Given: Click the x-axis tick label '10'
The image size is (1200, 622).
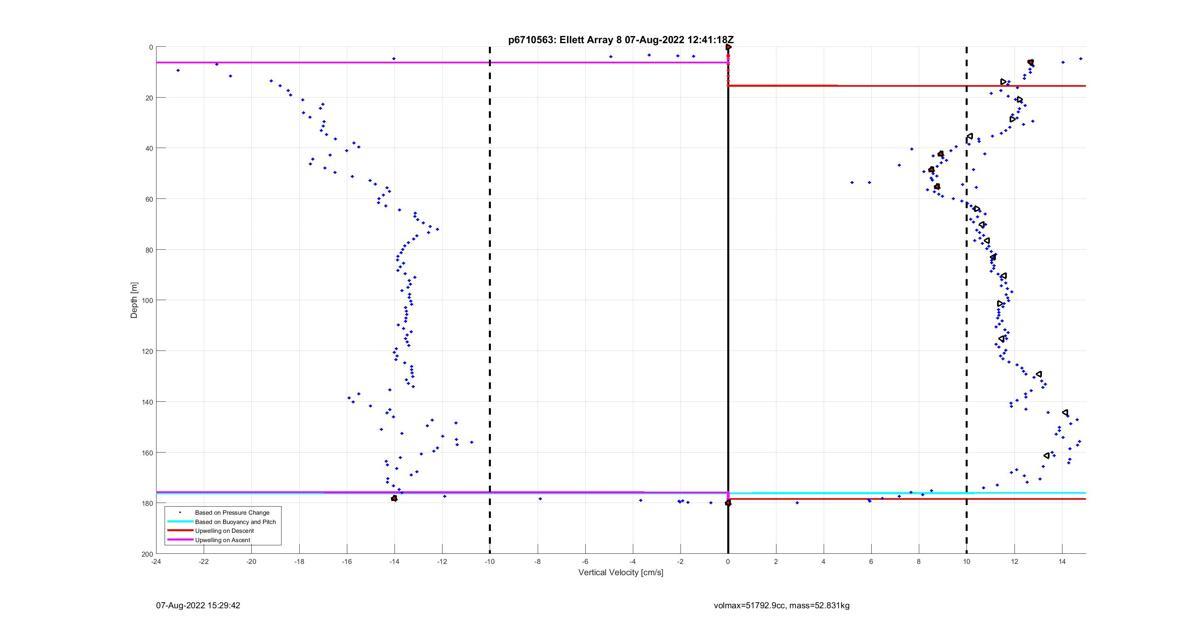Looking at the screenshot, I should [966, 561].
